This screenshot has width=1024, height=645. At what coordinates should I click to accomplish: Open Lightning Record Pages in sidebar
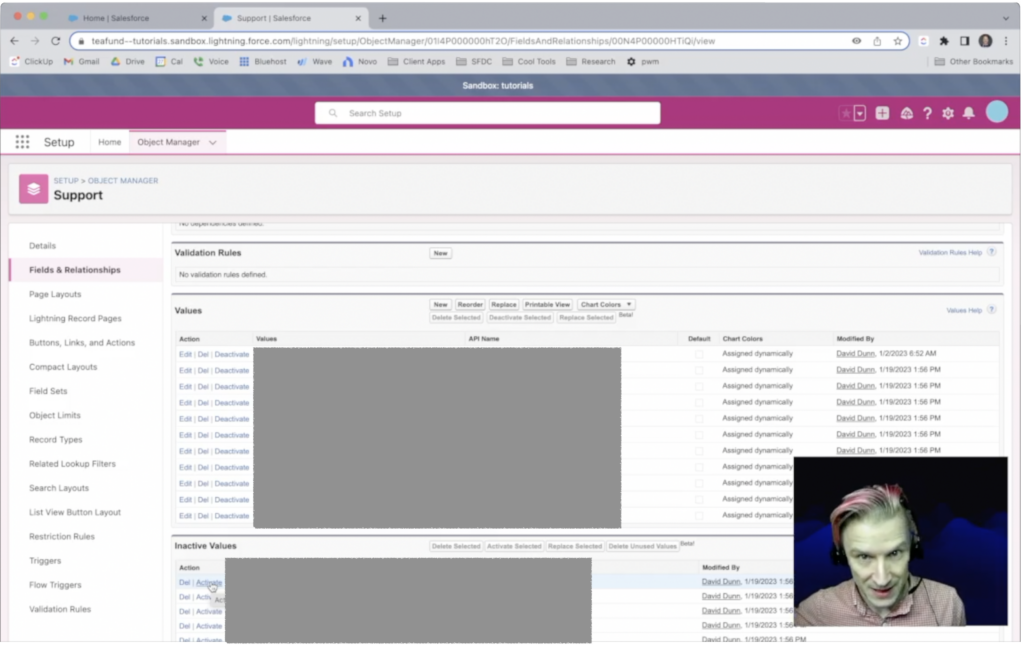coord(75,319)
